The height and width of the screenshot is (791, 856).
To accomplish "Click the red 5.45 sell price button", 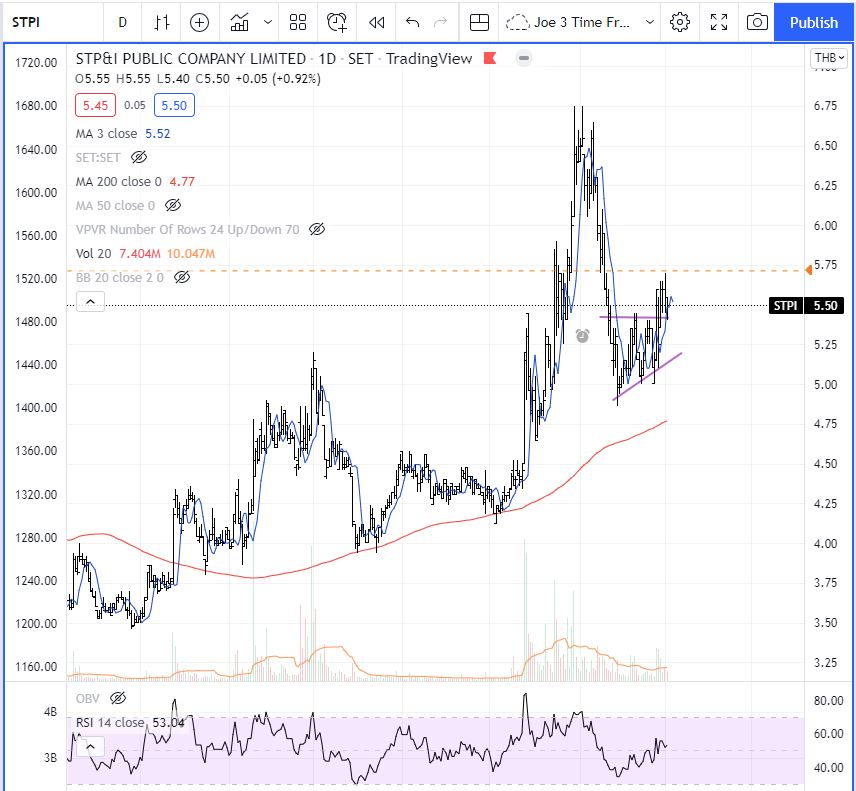I will 96,105.
